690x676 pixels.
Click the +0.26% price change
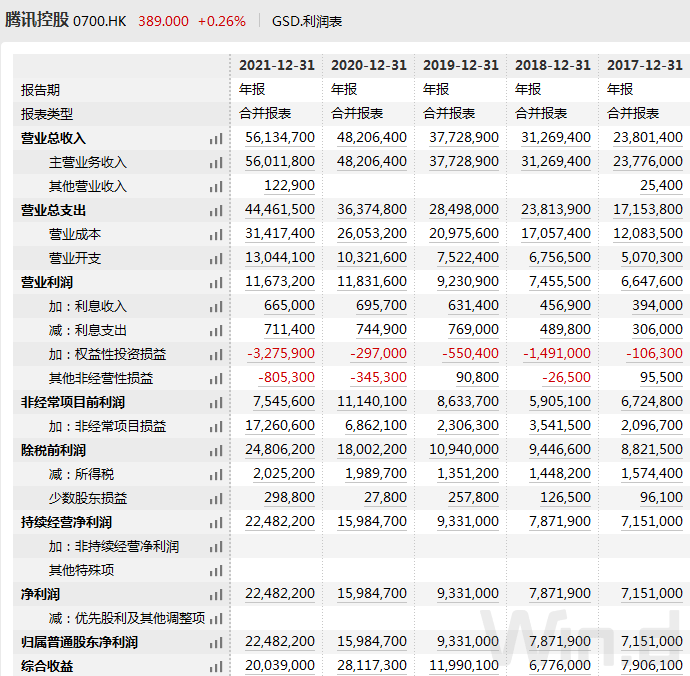(x=222, y=21)
